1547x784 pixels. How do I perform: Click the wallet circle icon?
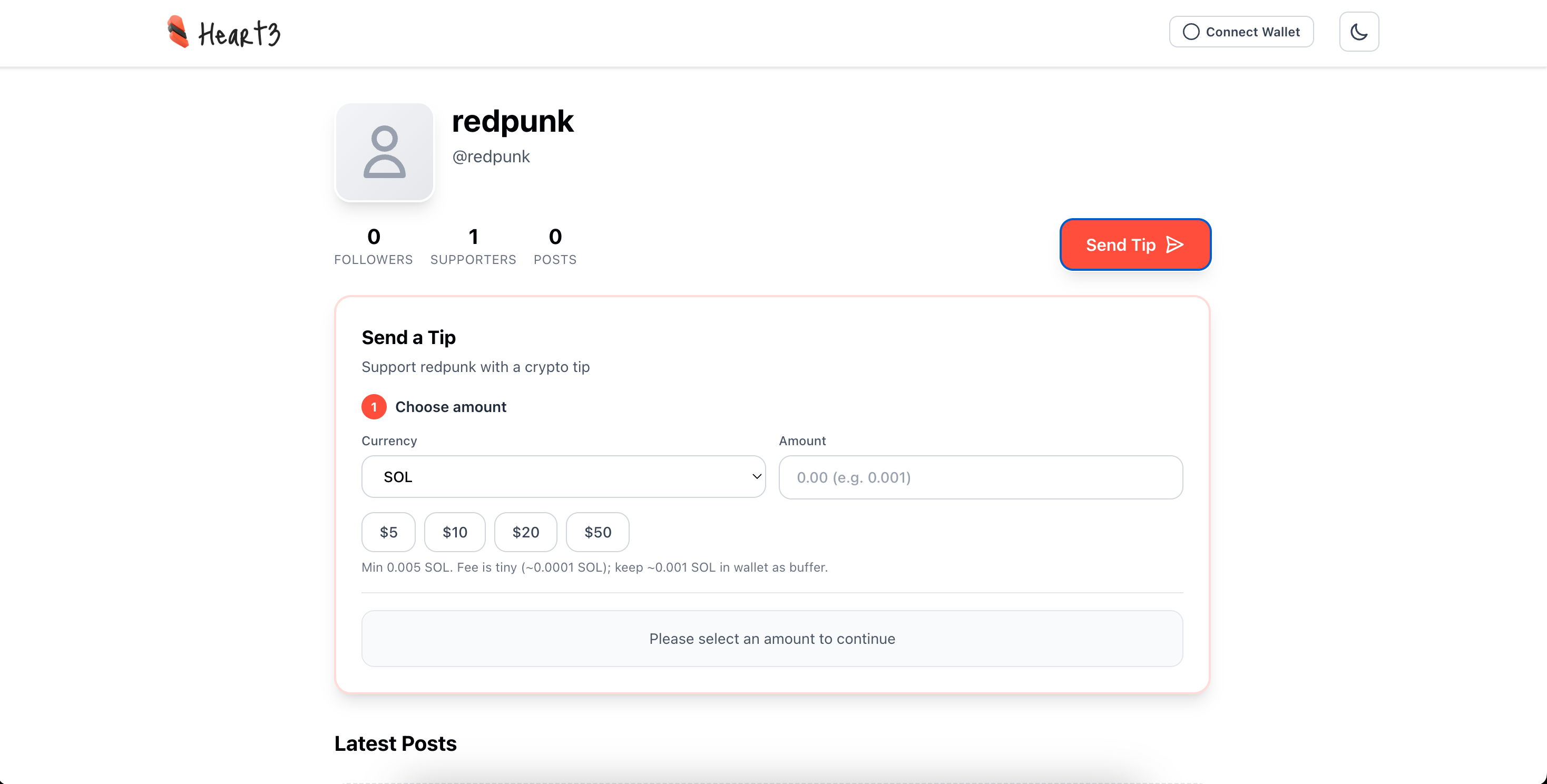tap(1191, 32)
